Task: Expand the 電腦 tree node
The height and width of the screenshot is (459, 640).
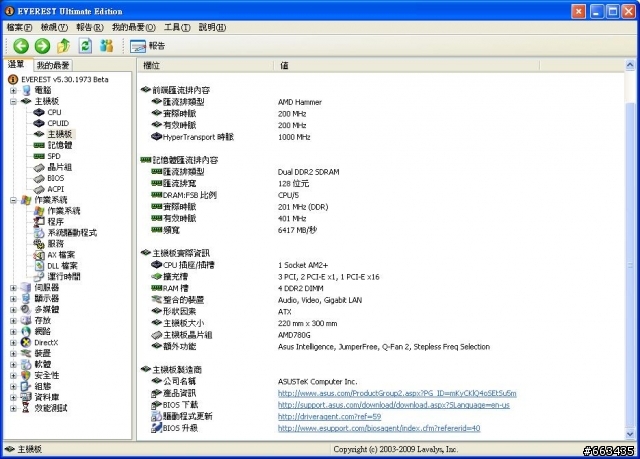Action: (x=13, y=90)
